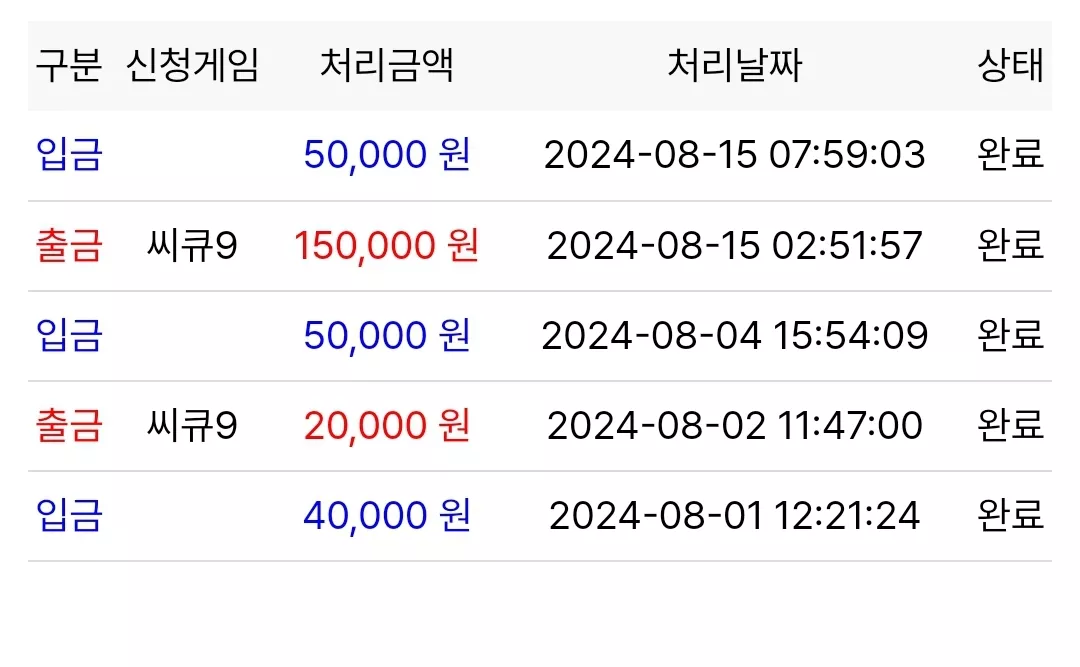Image resolution: width=1080 pixels, height=667 pixels.
Task: Select the date 2024-08-15 07:59:03
Action: 734,154
